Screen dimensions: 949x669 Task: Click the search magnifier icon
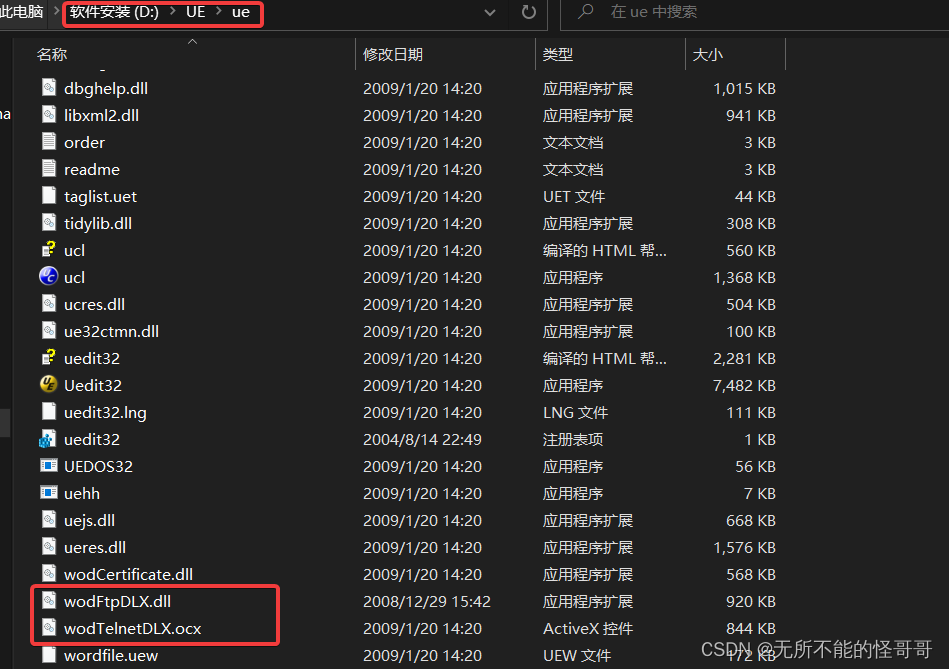point(585,12)
